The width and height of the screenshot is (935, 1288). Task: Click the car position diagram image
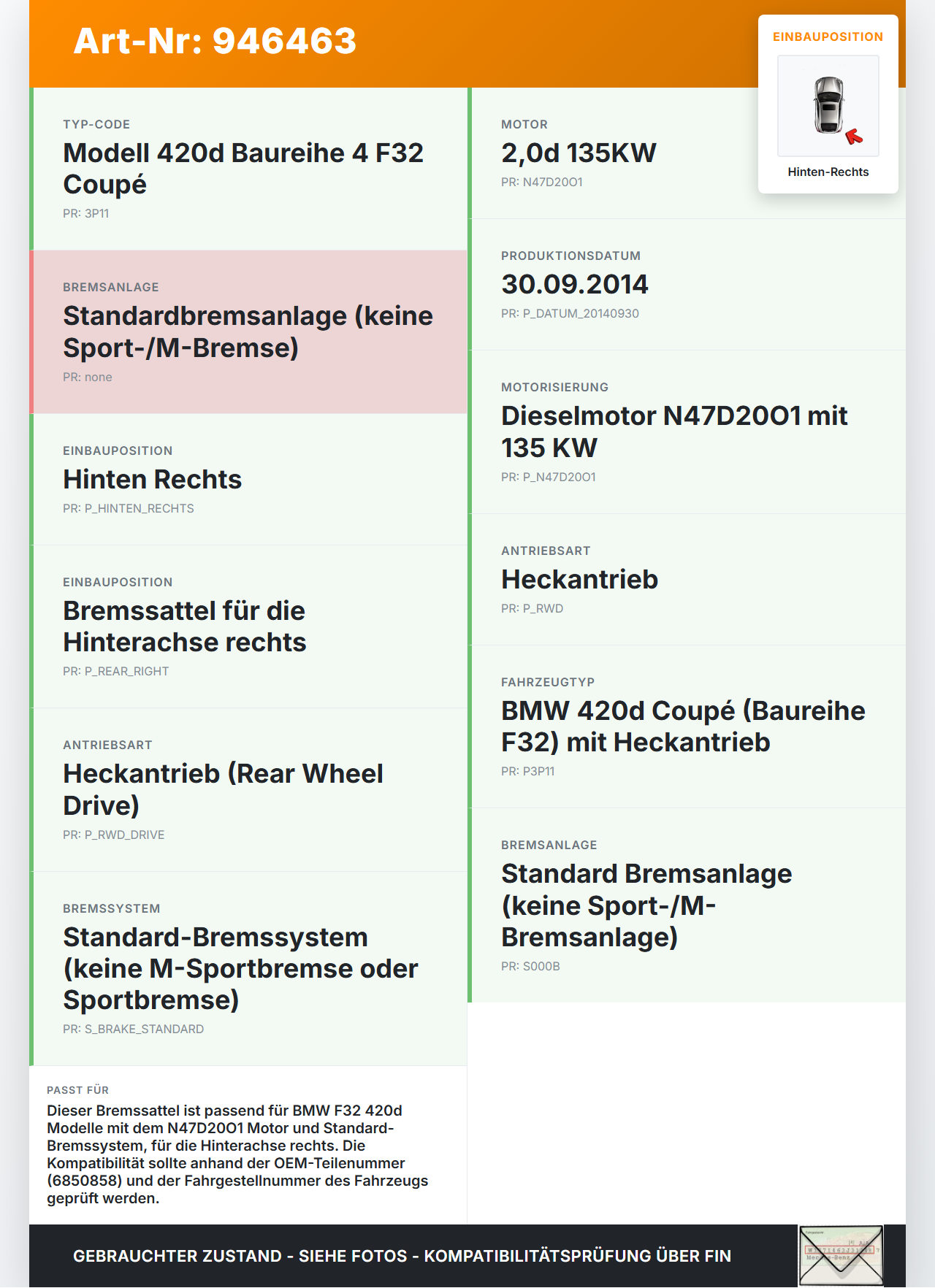(x=828, y=106)
